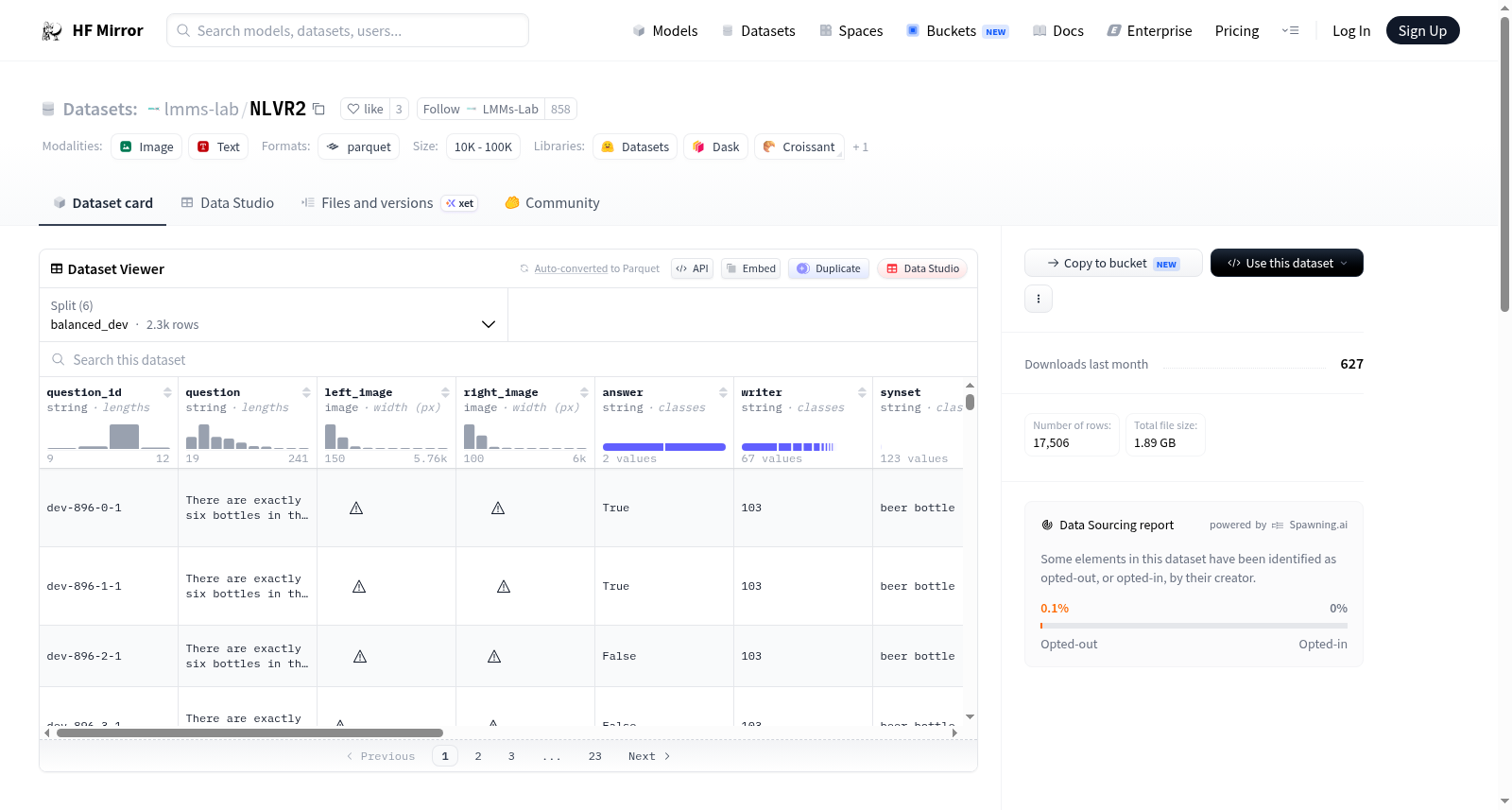Click the HF Mirror logo icon
The height and width of the screenshot is (810, 1512).
point(52,31)
